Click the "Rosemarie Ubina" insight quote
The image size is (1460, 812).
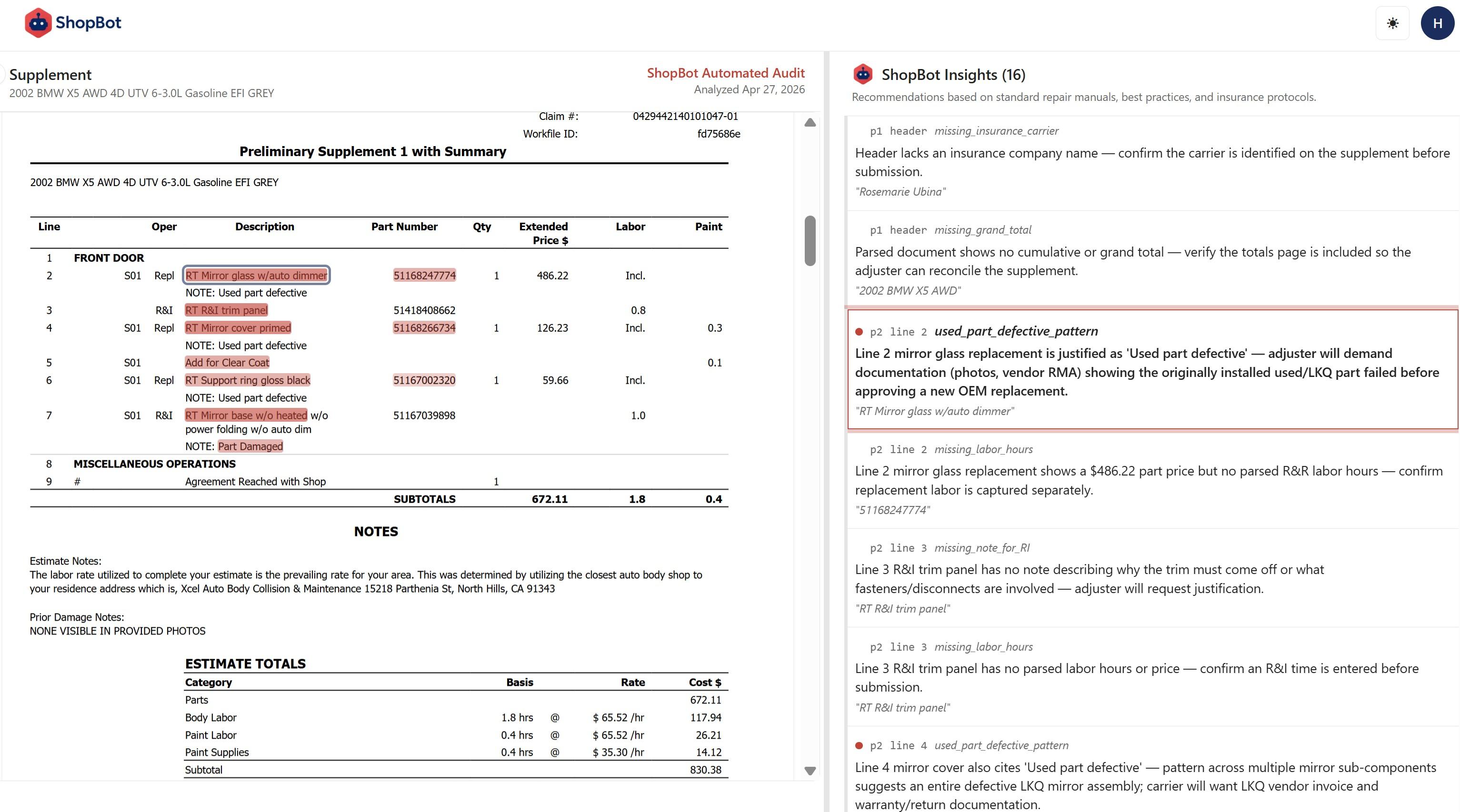900,191
